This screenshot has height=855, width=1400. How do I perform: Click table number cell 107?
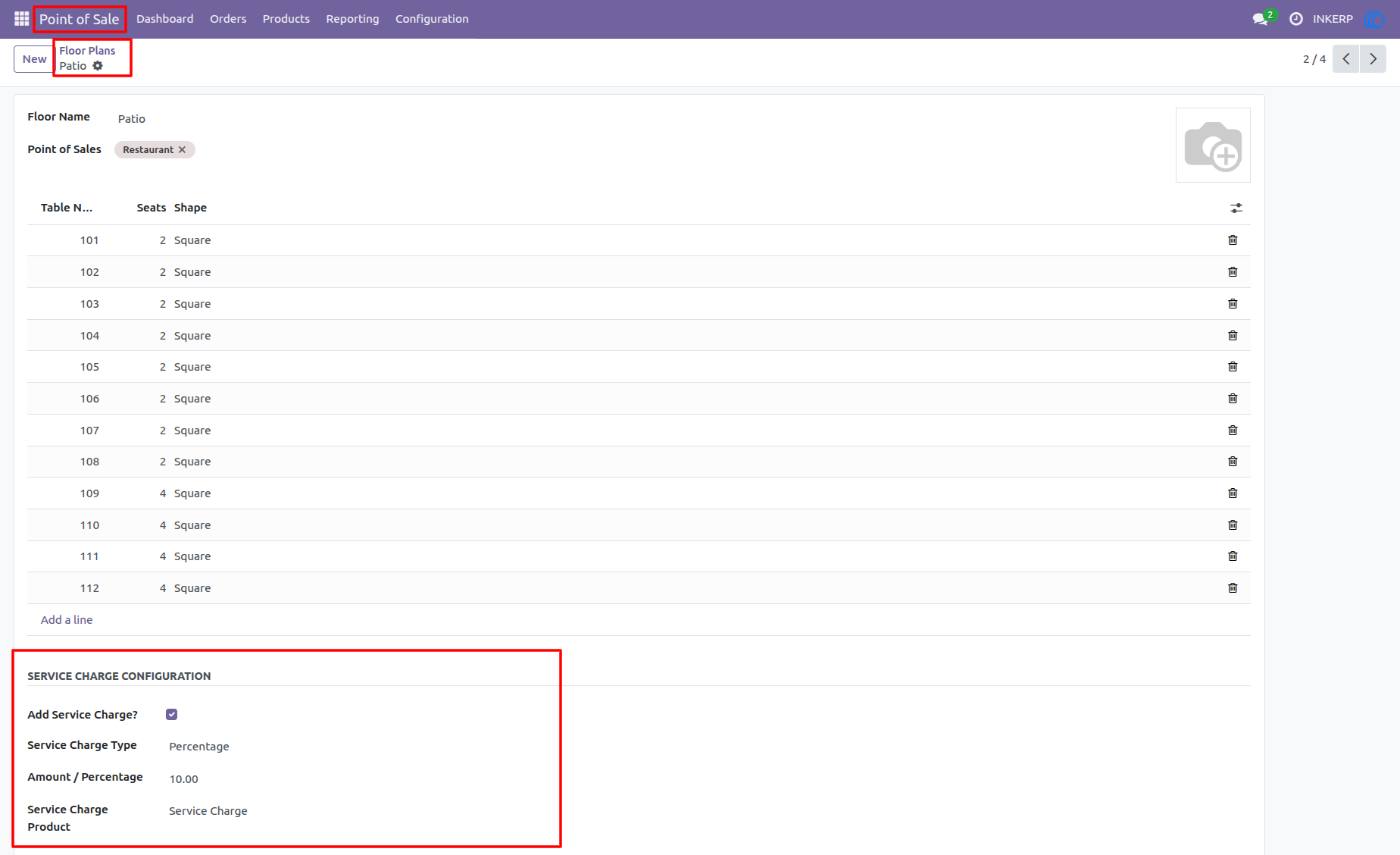[x=89, y=431]
